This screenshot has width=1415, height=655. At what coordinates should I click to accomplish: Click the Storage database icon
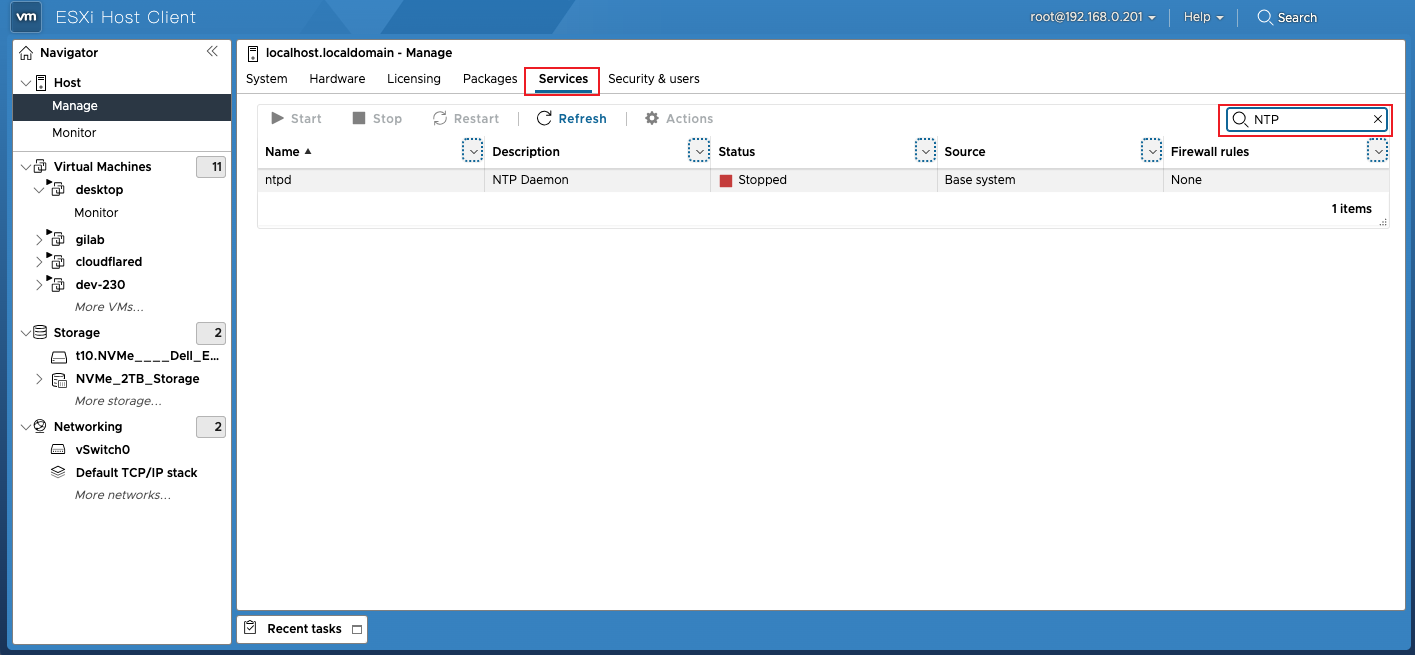click(41, 332)
